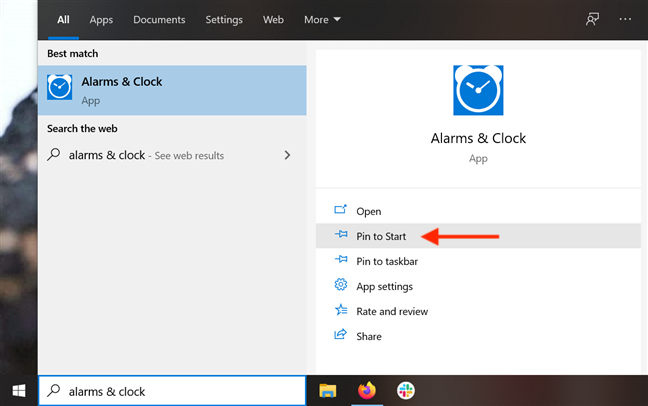This screenshot has width=648, height=406.
Task: Choose Pin to Start
Action: click(x=478, y=236)
